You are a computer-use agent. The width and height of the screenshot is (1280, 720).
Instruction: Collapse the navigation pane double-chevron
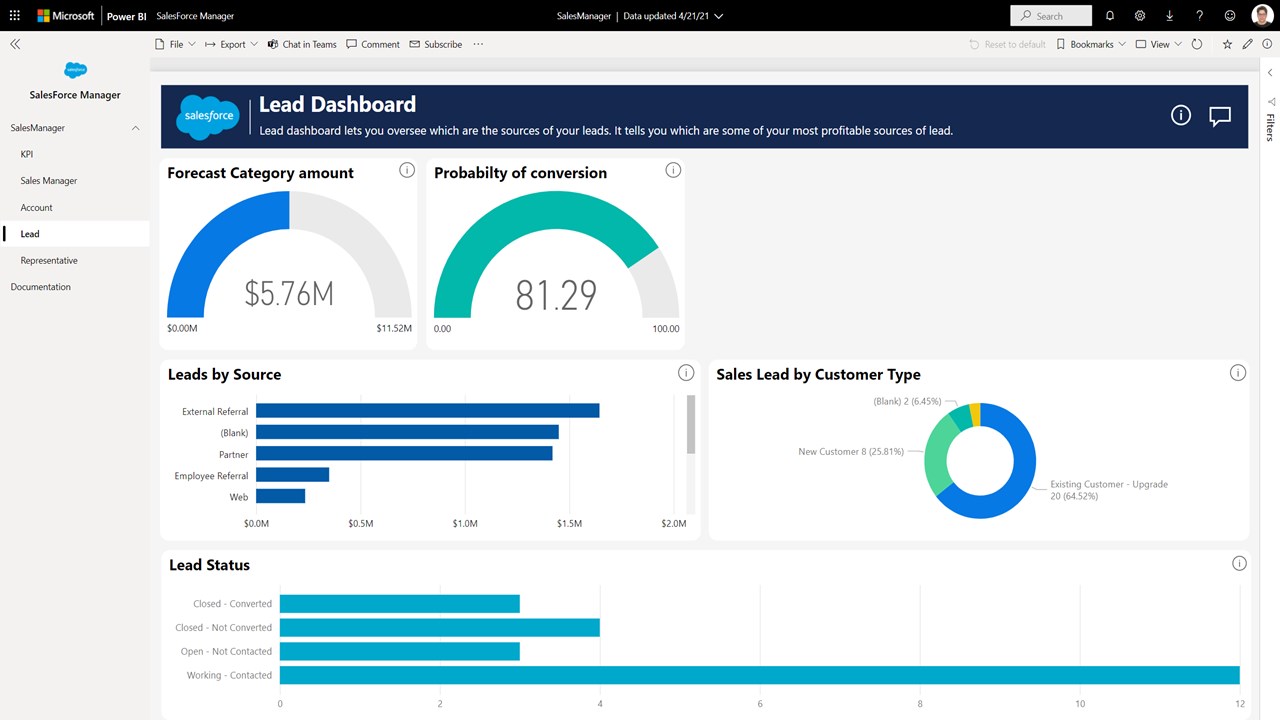15,44
